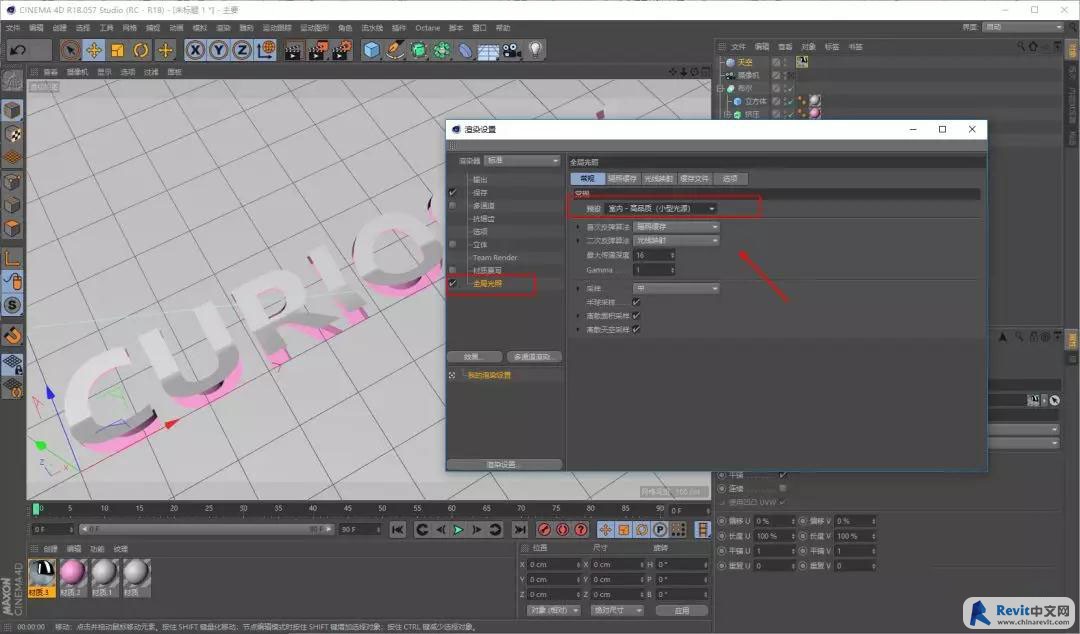Open the Edit Render Settings gear-clapper icon
The width and height of the screenshot is (1080, 634).
pyautogui.click(x=342, y=50)
